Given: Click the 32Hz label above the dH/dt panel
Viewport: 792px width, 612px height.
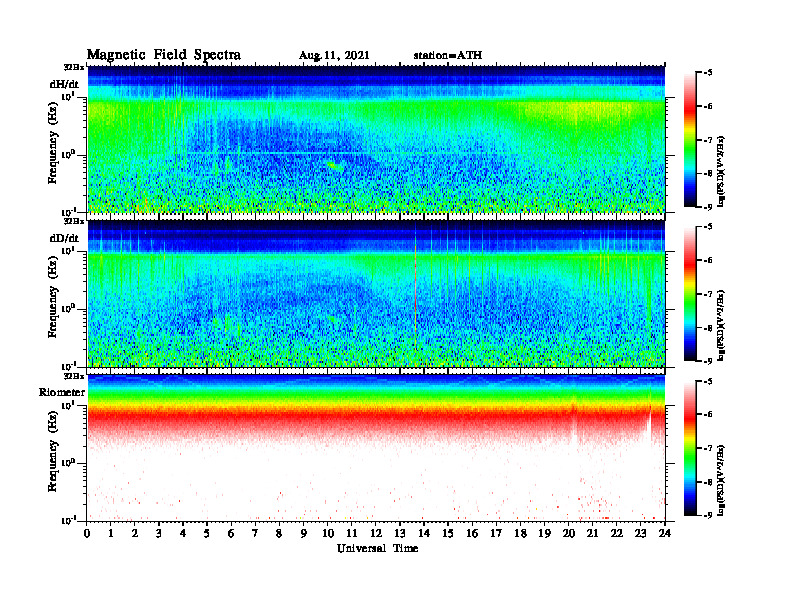Looking at the screenshot, I should tap(74, 67).
